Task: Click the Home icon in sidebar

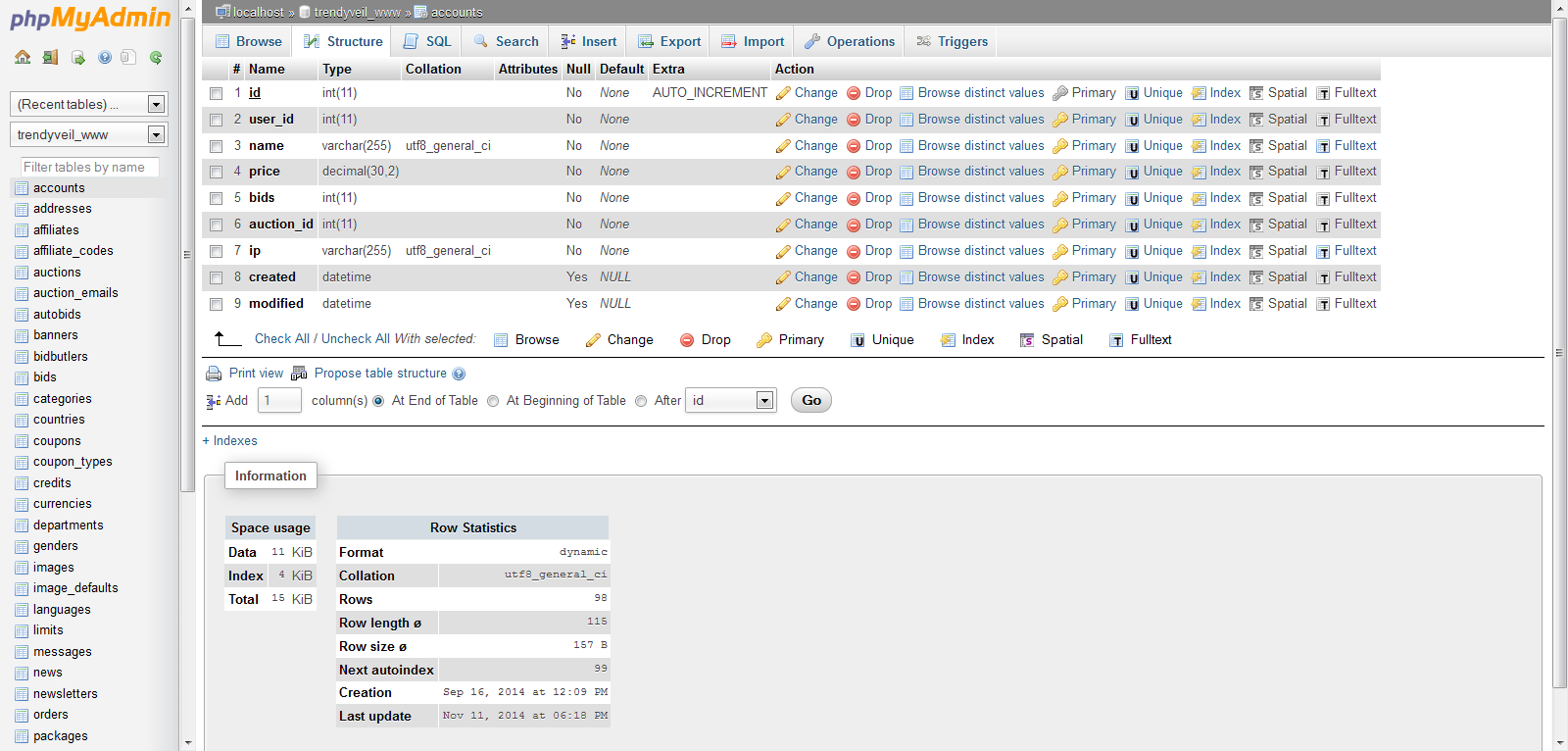Action: click(23, 57)
